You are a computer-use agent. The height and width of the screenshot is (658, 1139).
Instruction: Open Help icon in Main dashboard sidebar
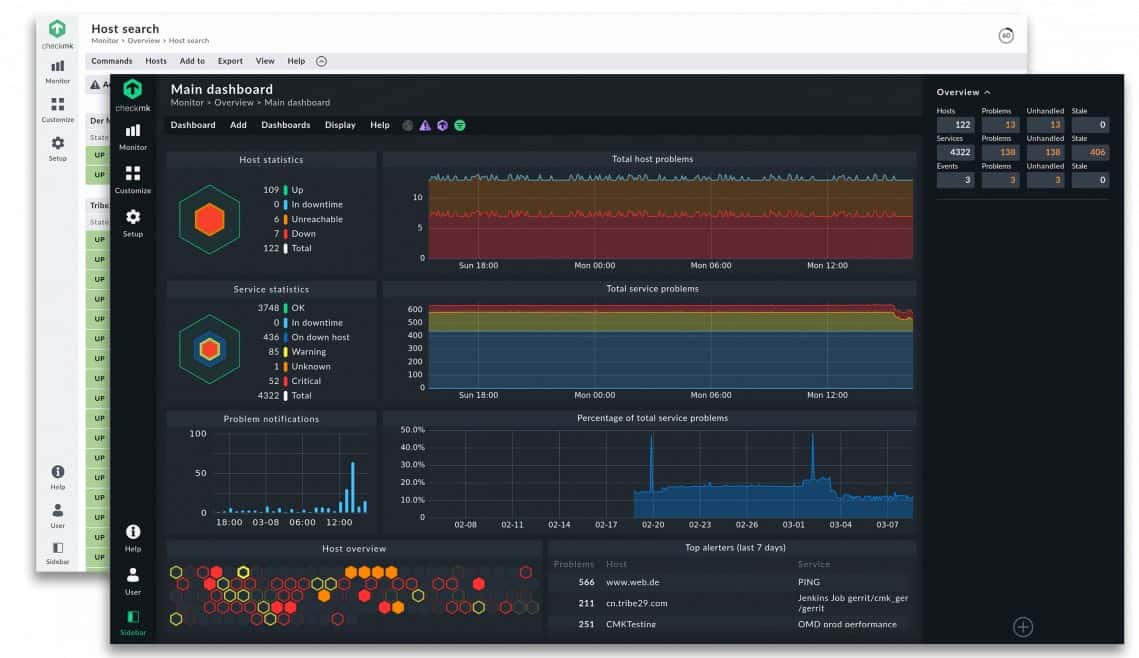pos(132,538)
